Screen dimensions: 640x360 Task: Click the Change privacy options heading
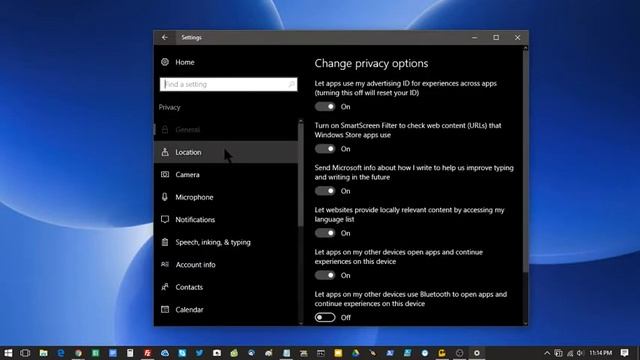pos(371,63)
